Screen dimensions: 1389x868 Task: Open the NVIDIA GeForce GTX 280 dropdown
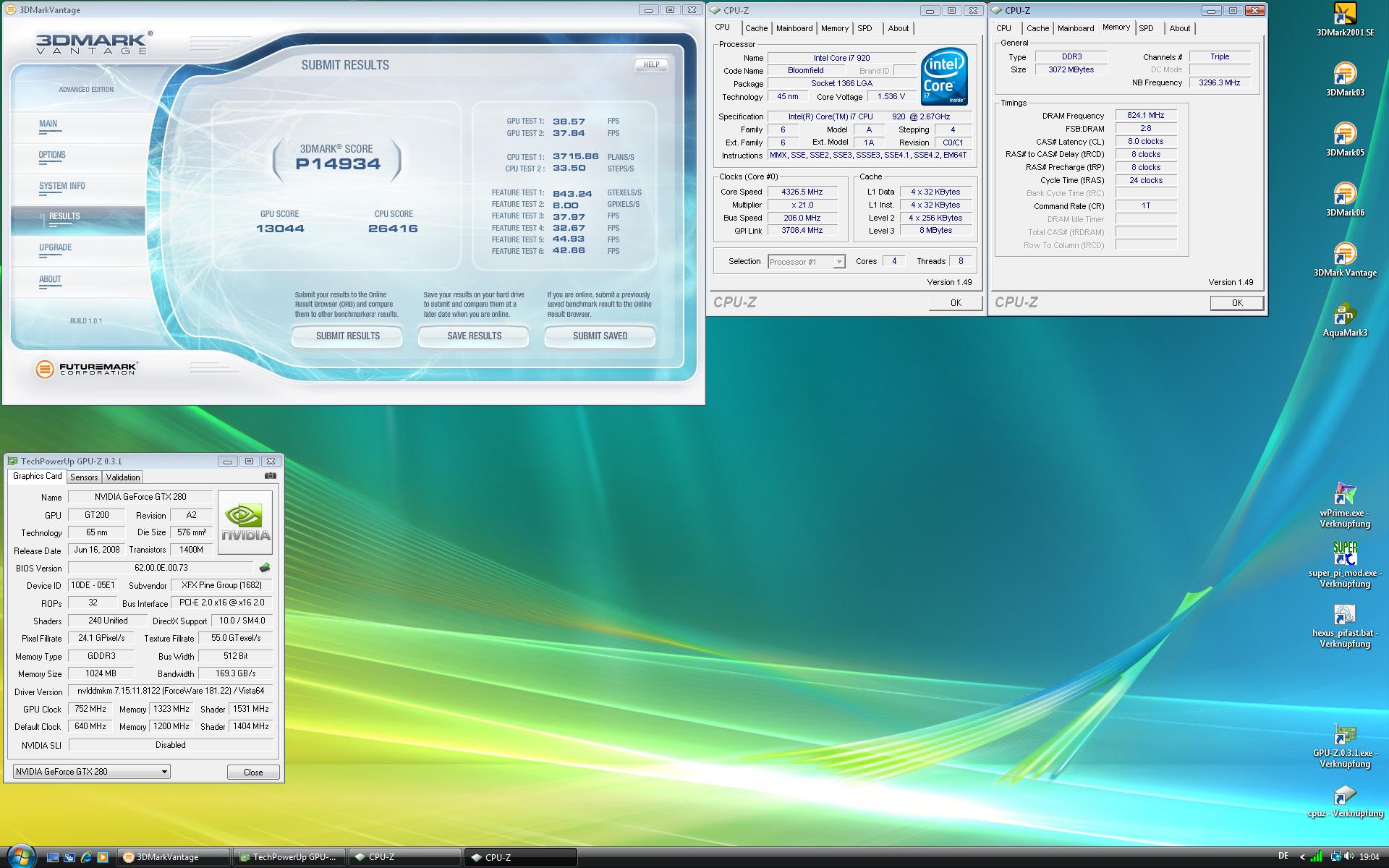[92, 772]
